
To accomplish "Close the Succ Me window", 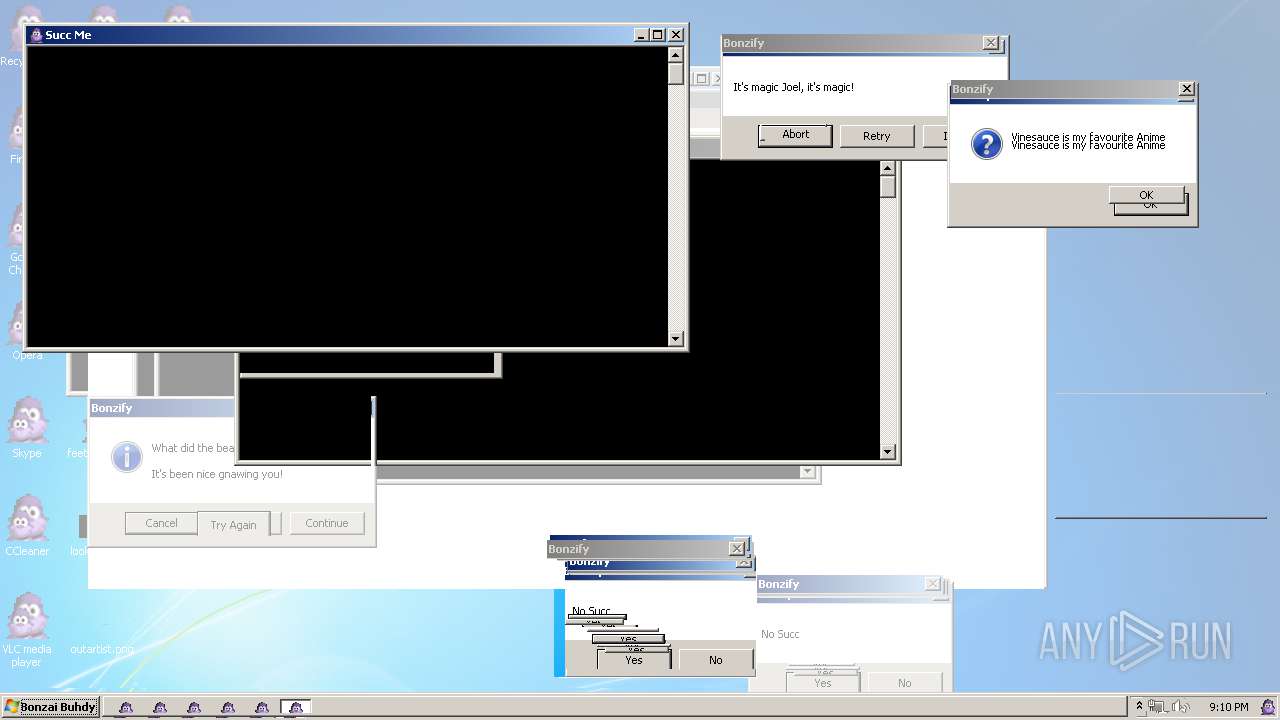I will [x=676, y=35].
